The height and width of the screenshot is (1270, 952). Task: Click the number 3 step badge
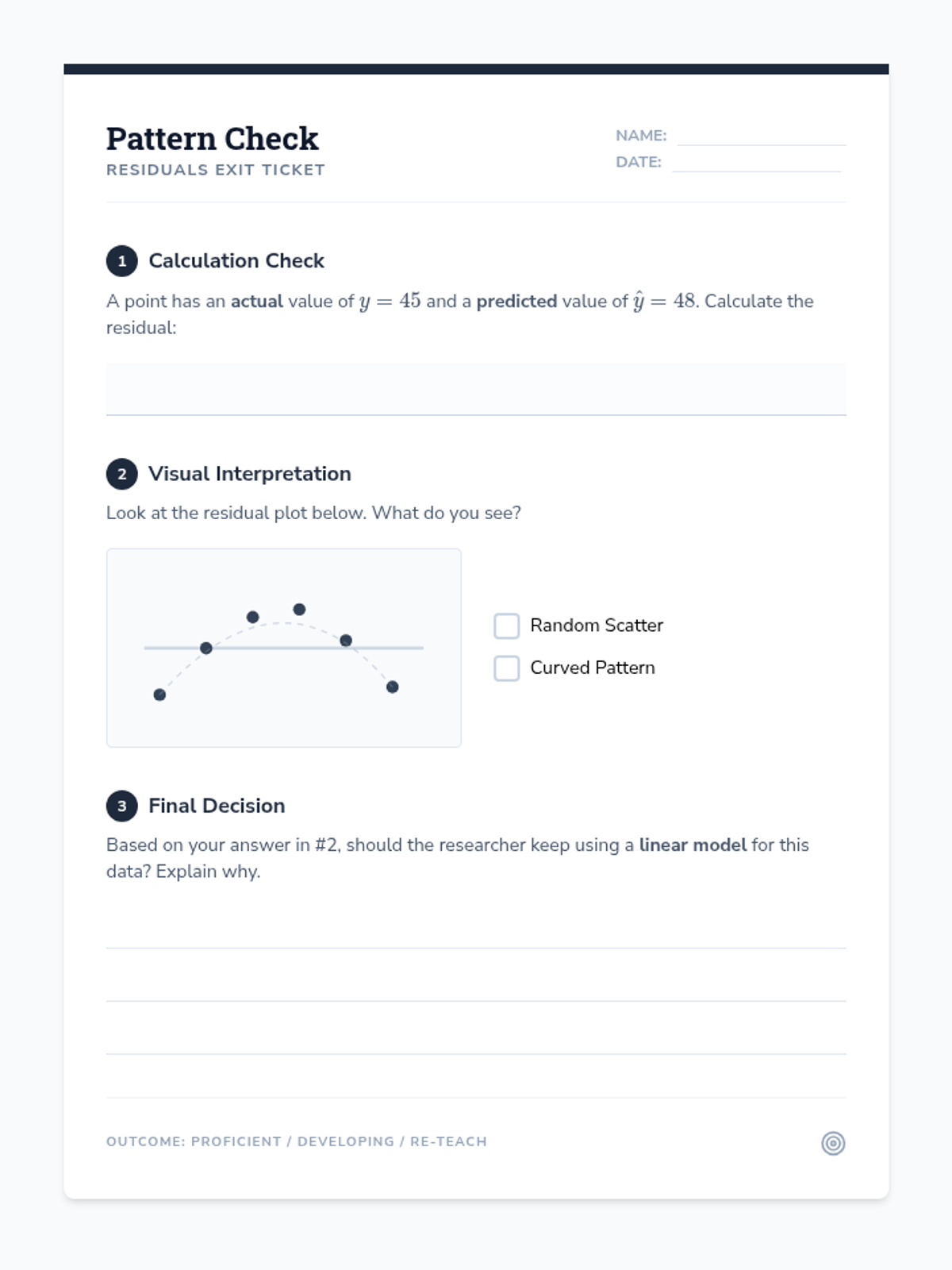tap(121, 806)
